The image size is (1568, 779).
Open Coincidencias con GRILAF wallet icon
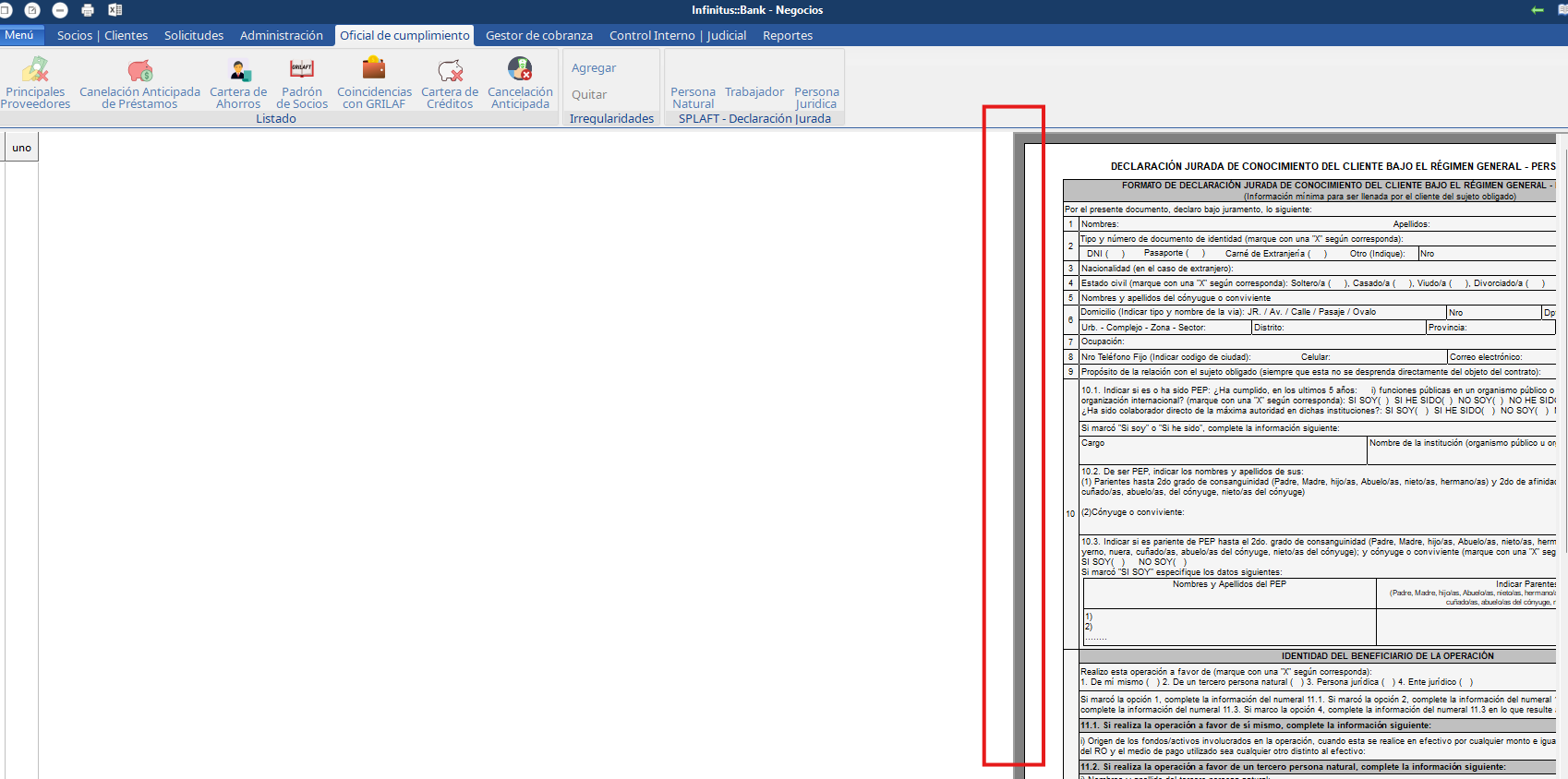tap(374, 69)
